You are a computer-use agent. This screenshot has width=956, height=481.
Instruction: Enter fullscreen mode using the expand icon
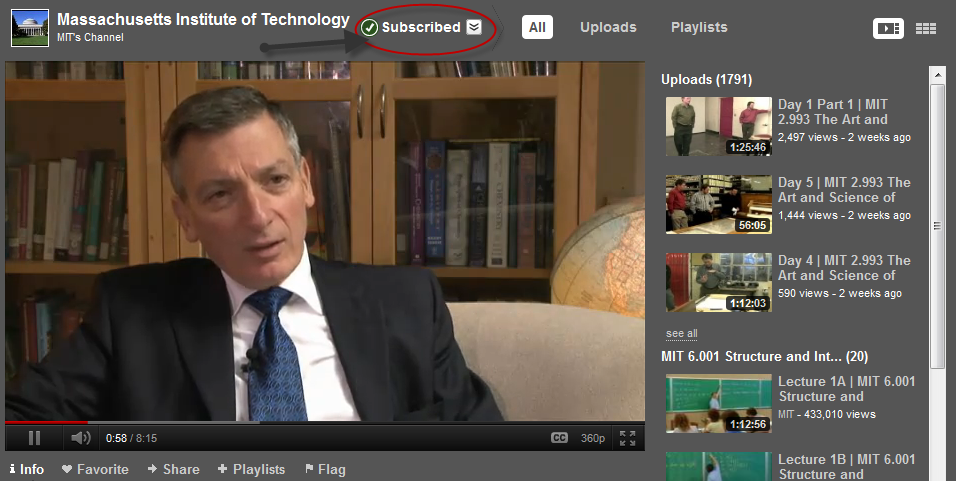click(x=627, y=438)
